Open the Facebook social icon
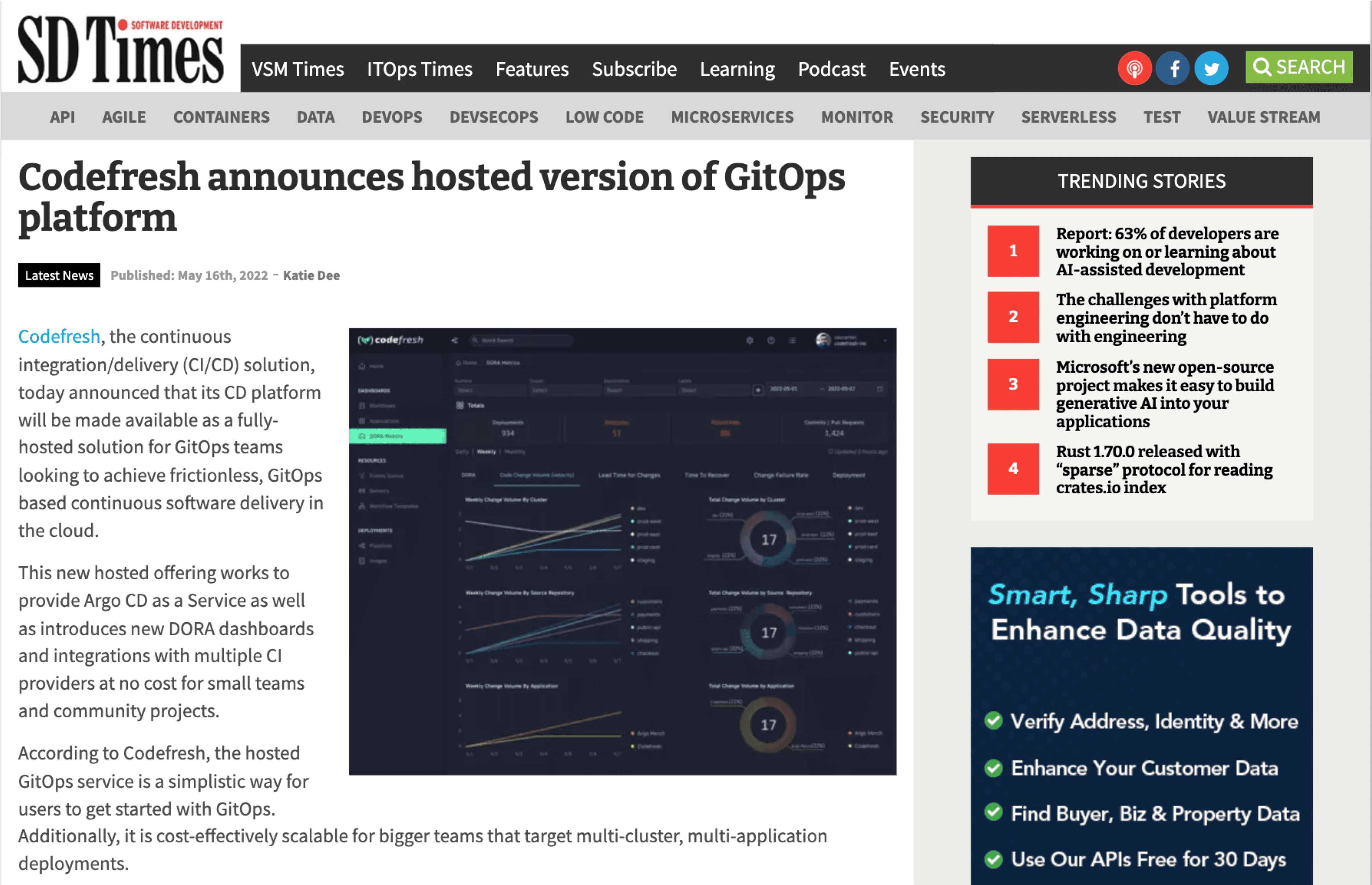Screen dimensions: 1372x885 pyautogui.click(x=1172, y=68)
